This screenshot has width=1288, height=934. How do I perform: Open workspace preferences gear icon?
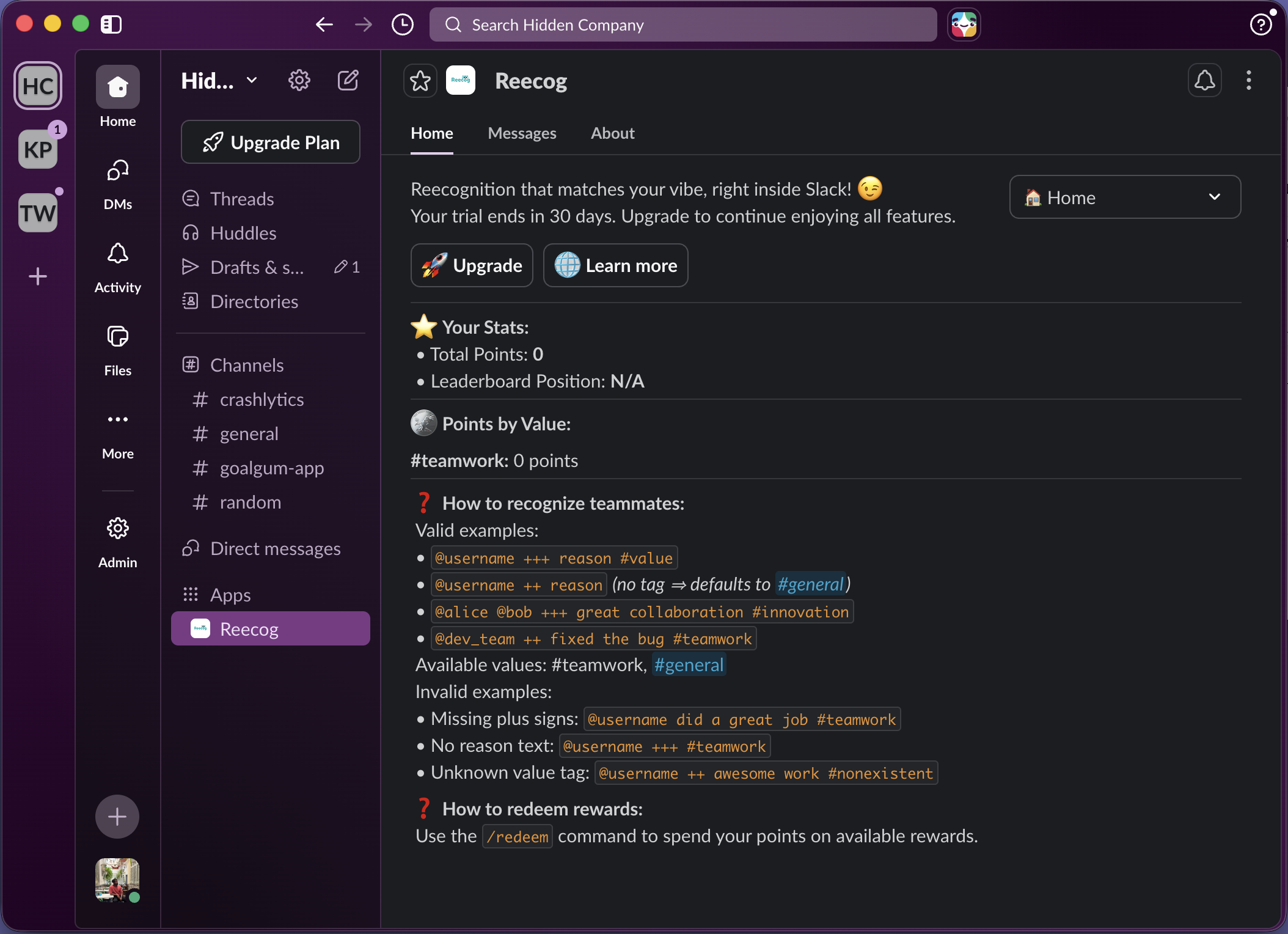tap(299, 80)
